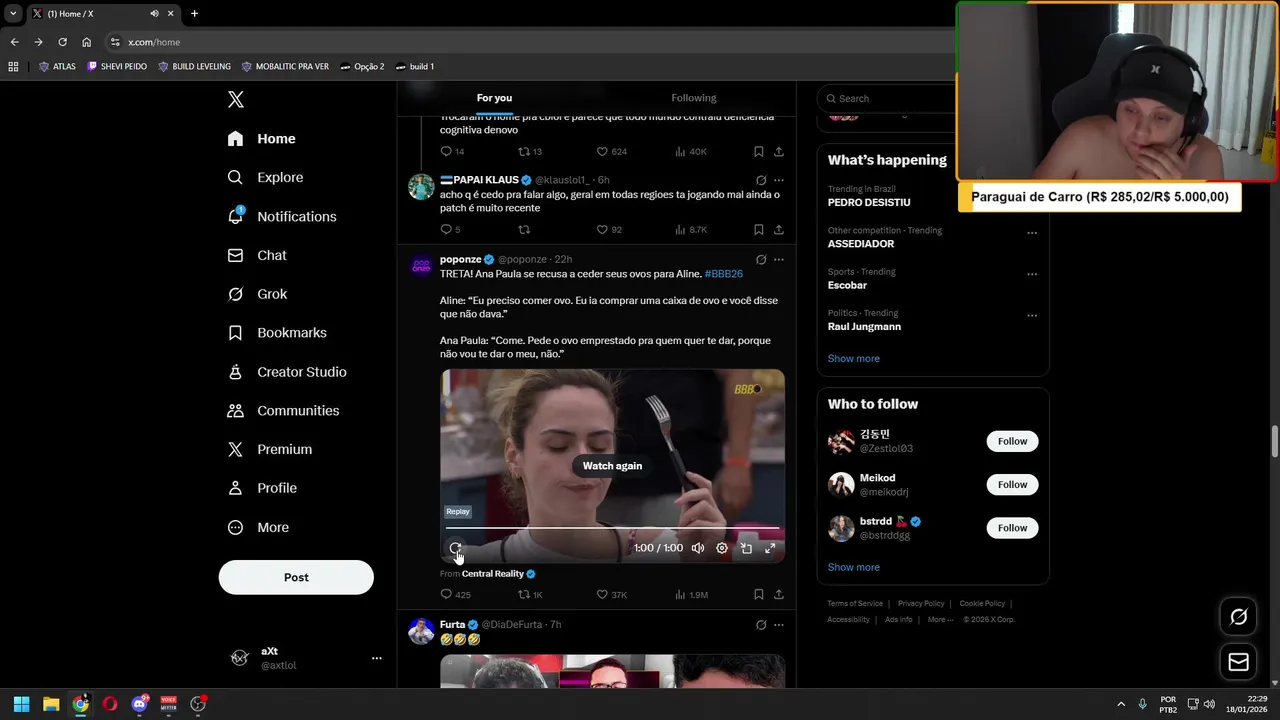Image resolution: width=1280 pixels, height=720 pixels.
Task: Open BUILD LEVELING bookmark
Action: pyautogui.click(x=194, y=66)
